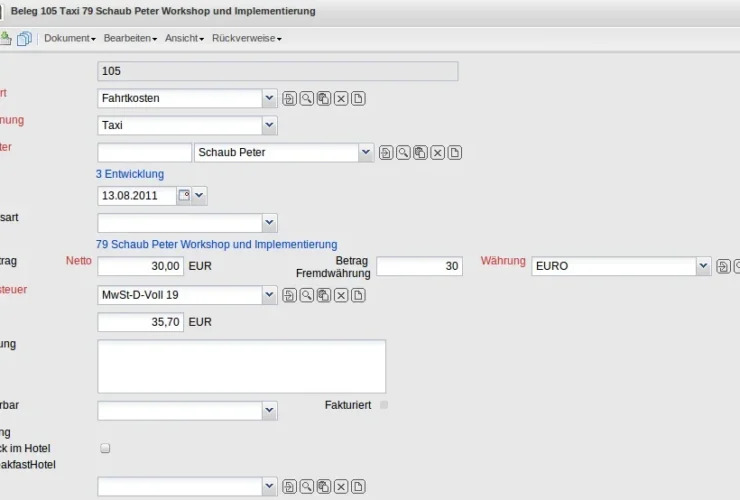Click new document icon beside Schaub Peter

455,153
